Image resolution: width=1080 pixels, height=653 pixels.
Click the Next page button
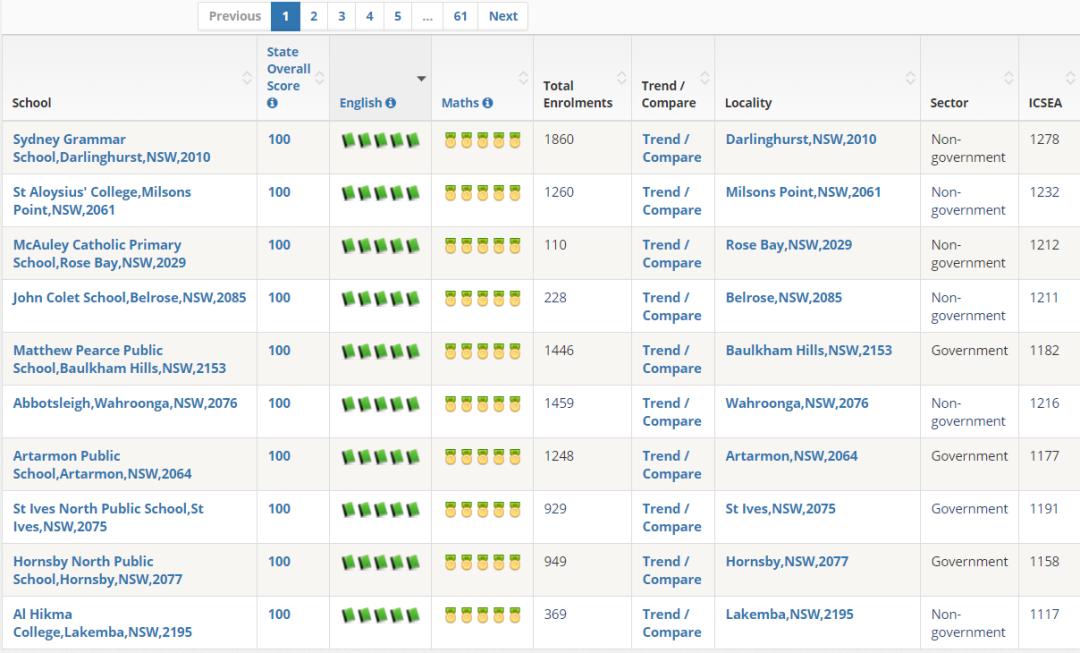click(x=503, y=17)
